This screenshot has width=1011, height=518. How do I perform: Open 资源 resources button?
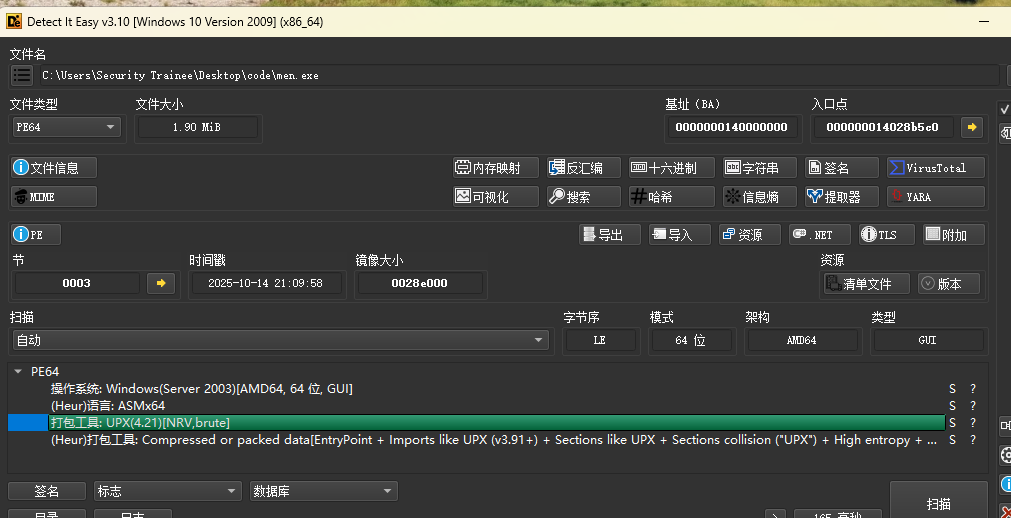750,235
